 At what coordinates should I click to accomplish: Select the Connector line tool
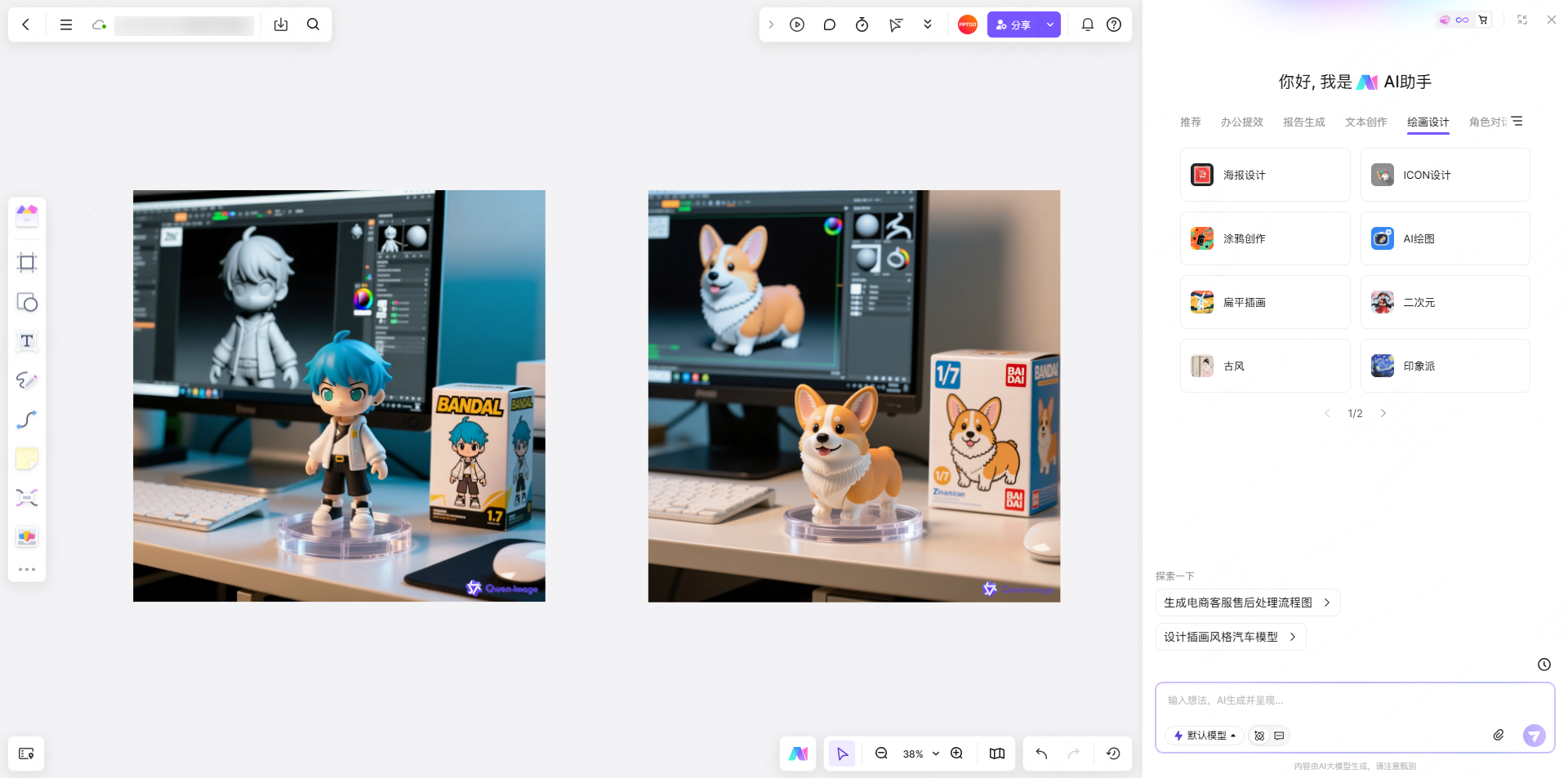click(x=27, y=420)
